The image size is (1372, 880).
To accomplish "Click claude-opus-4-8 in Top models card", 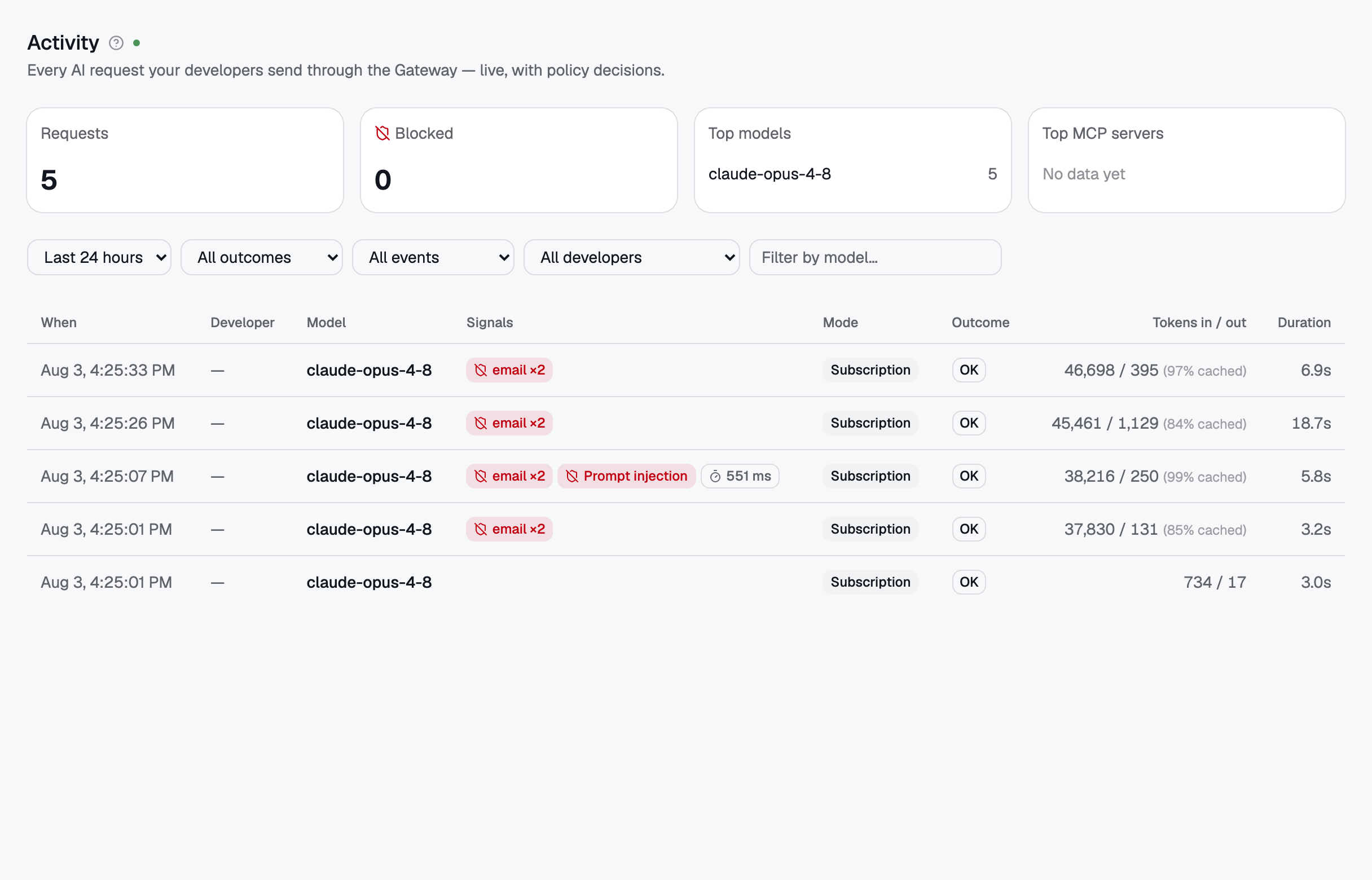I will tap(769, 174).
